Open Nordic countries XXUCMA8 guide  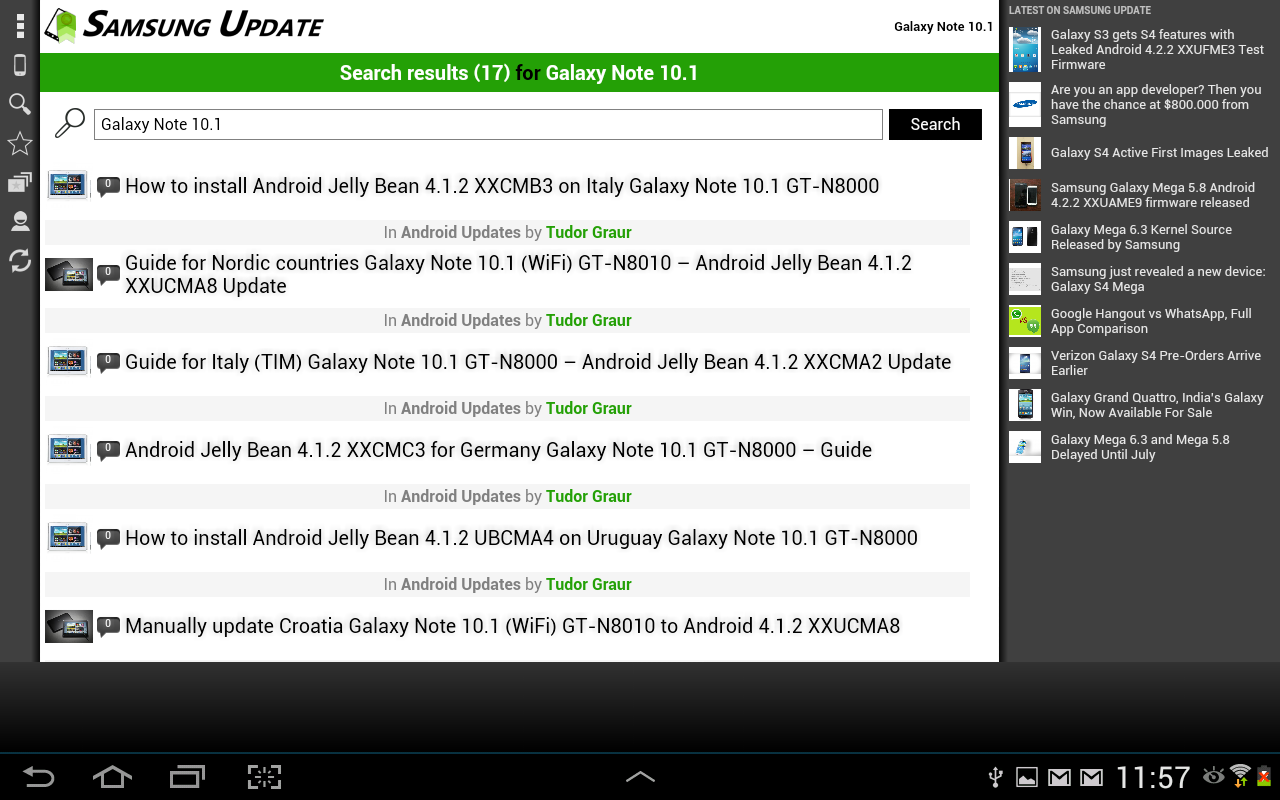click(518, 274)
